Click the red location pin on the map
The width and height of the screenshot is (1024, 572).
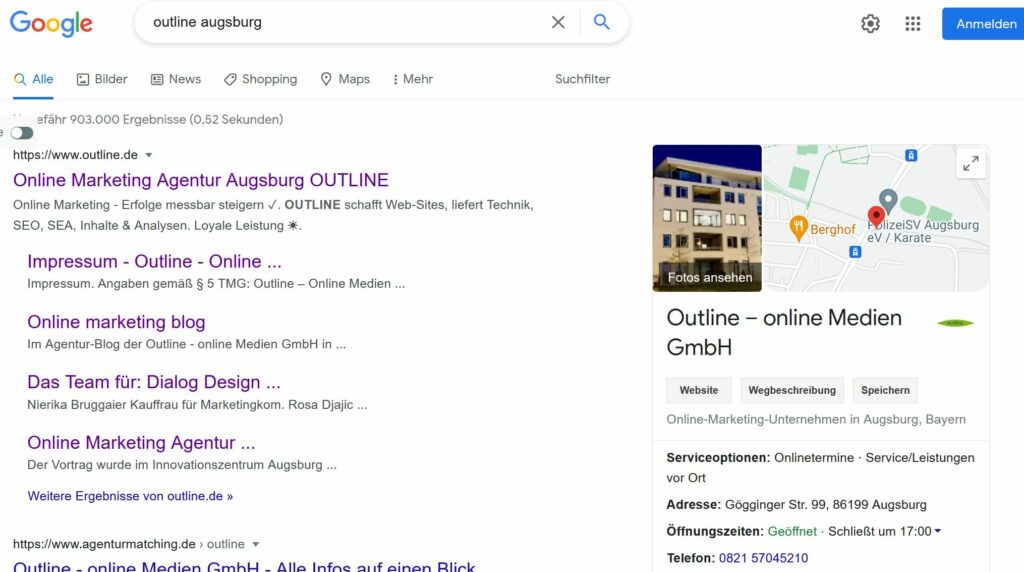click(876, 217)
